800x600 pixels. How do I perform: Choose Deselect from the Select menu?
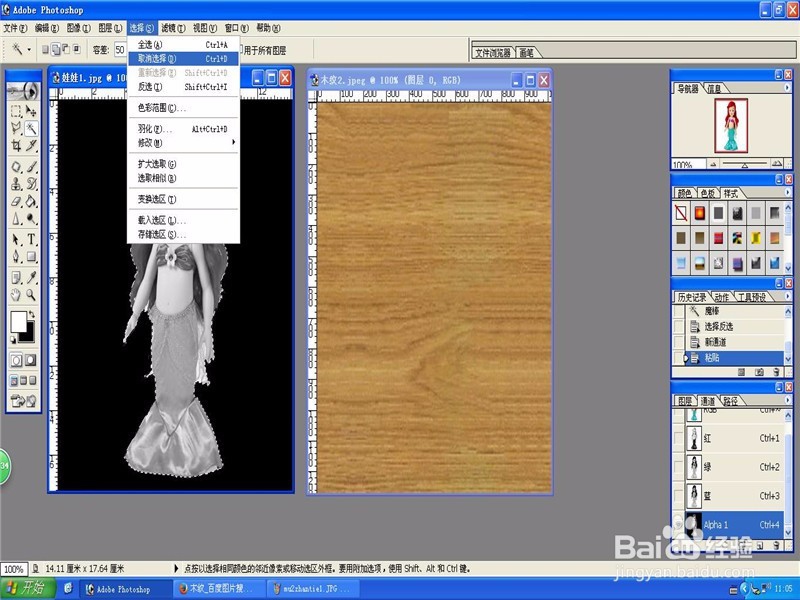click(183, 59)
